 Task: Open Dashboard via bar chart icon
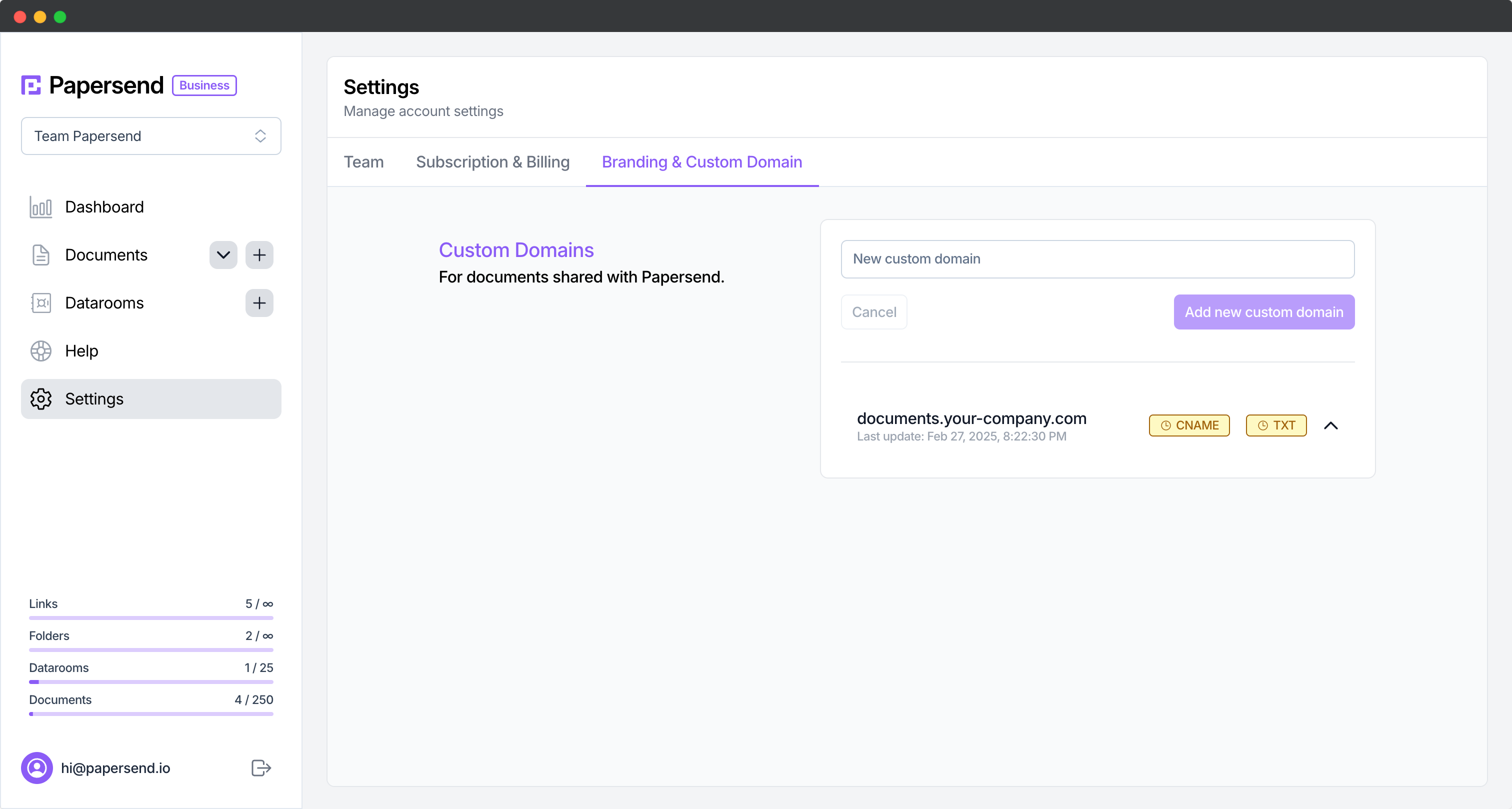40,207
